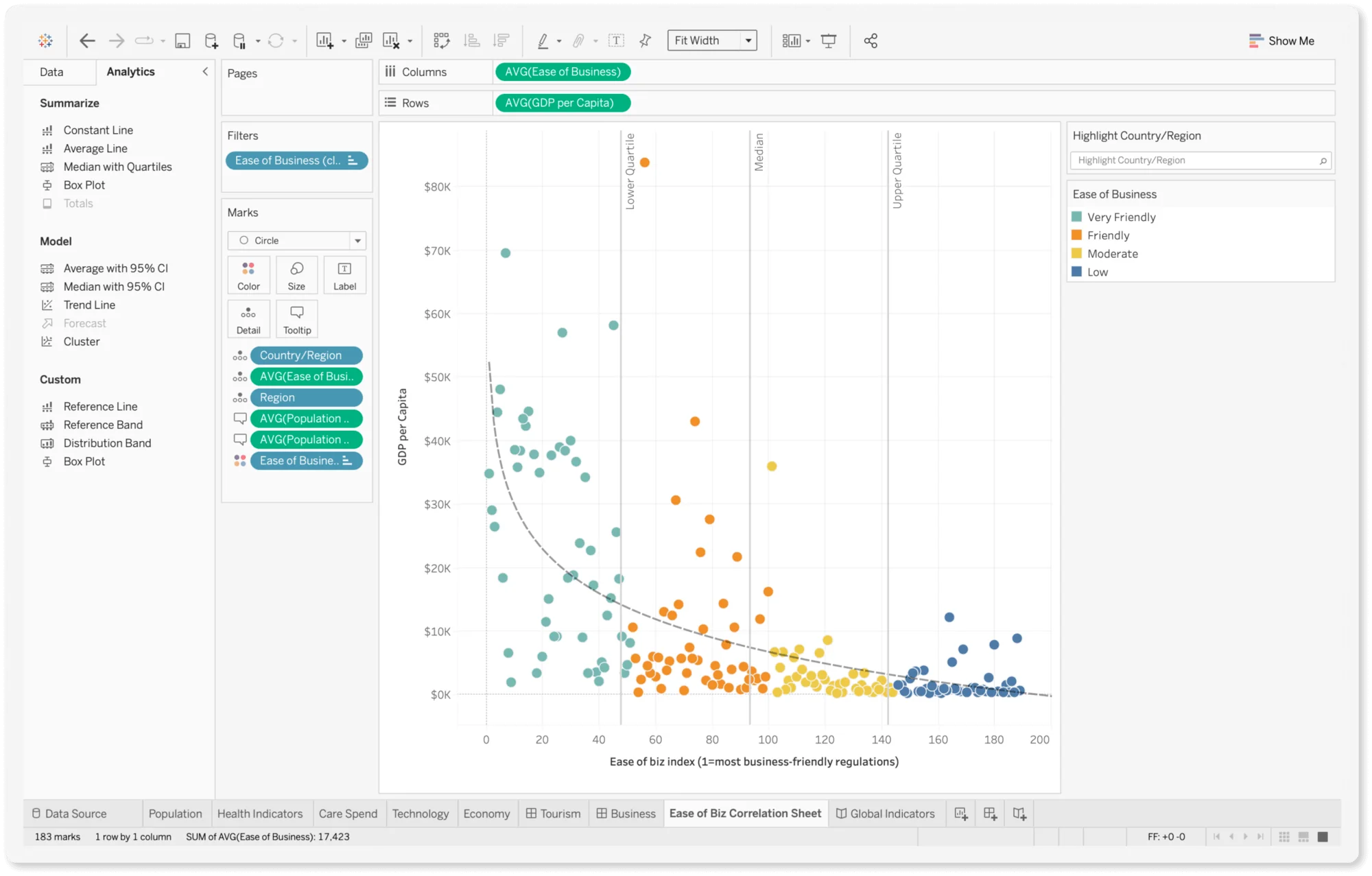Open the Reference Line custom tool

click(100, 406)
